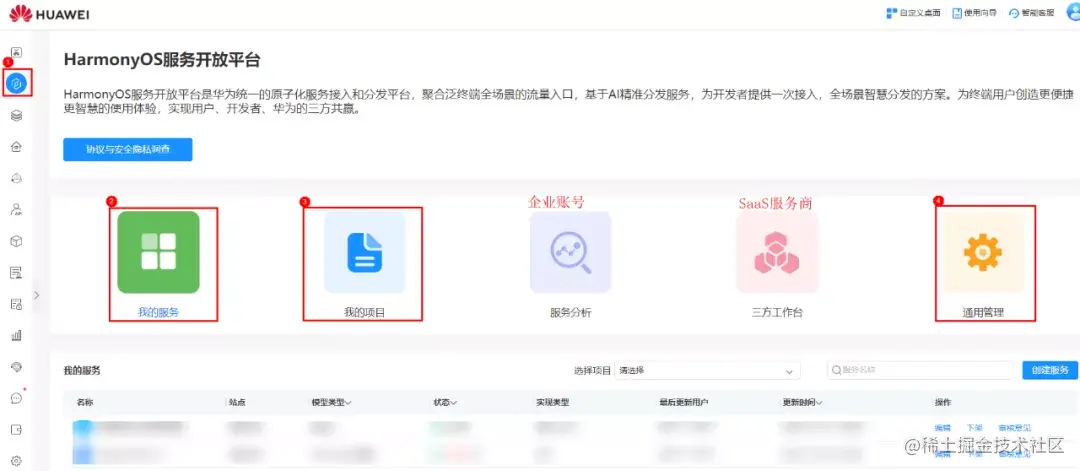Viewport: 1080px width, 471px height.
Task: Click the topmost picture-frame icon in sidebar
Action: (x=17, y=52)
